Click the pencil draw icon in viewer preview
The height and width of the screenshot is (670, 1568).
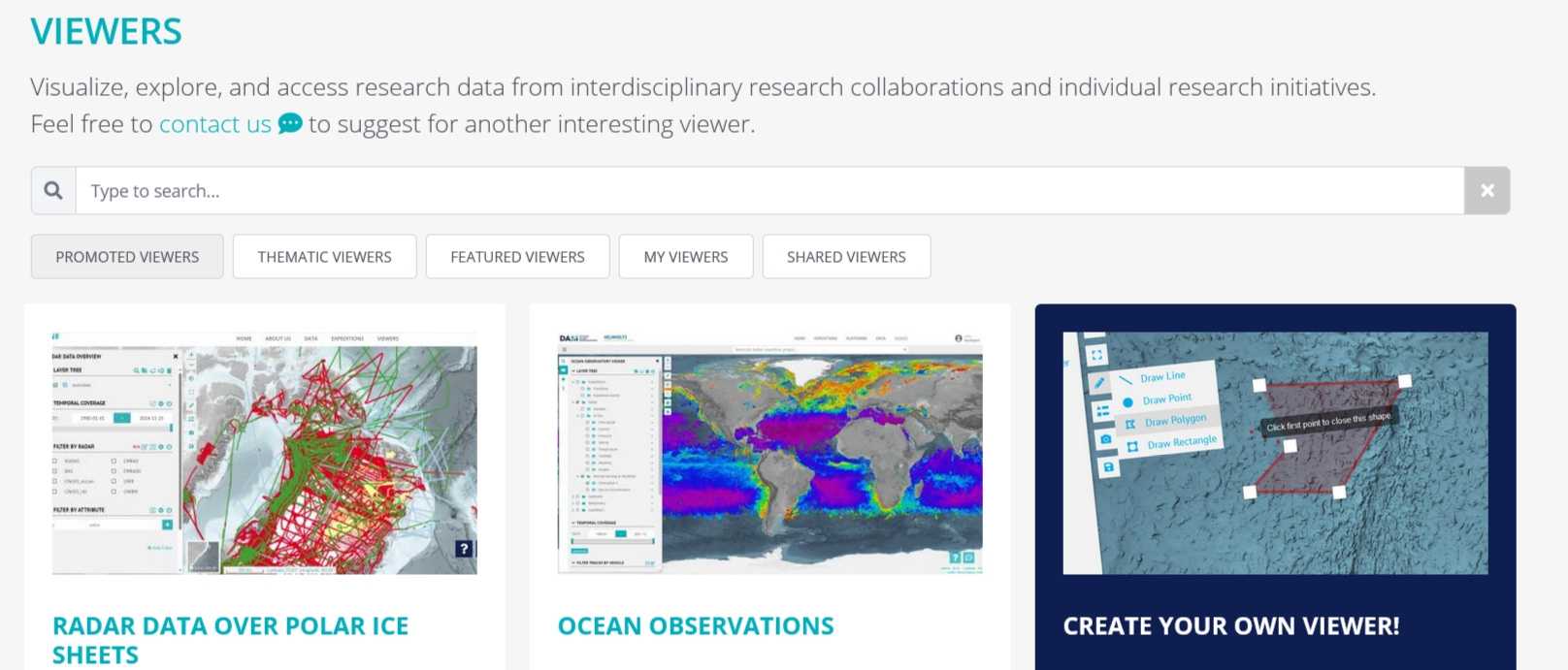(1098, 383)
